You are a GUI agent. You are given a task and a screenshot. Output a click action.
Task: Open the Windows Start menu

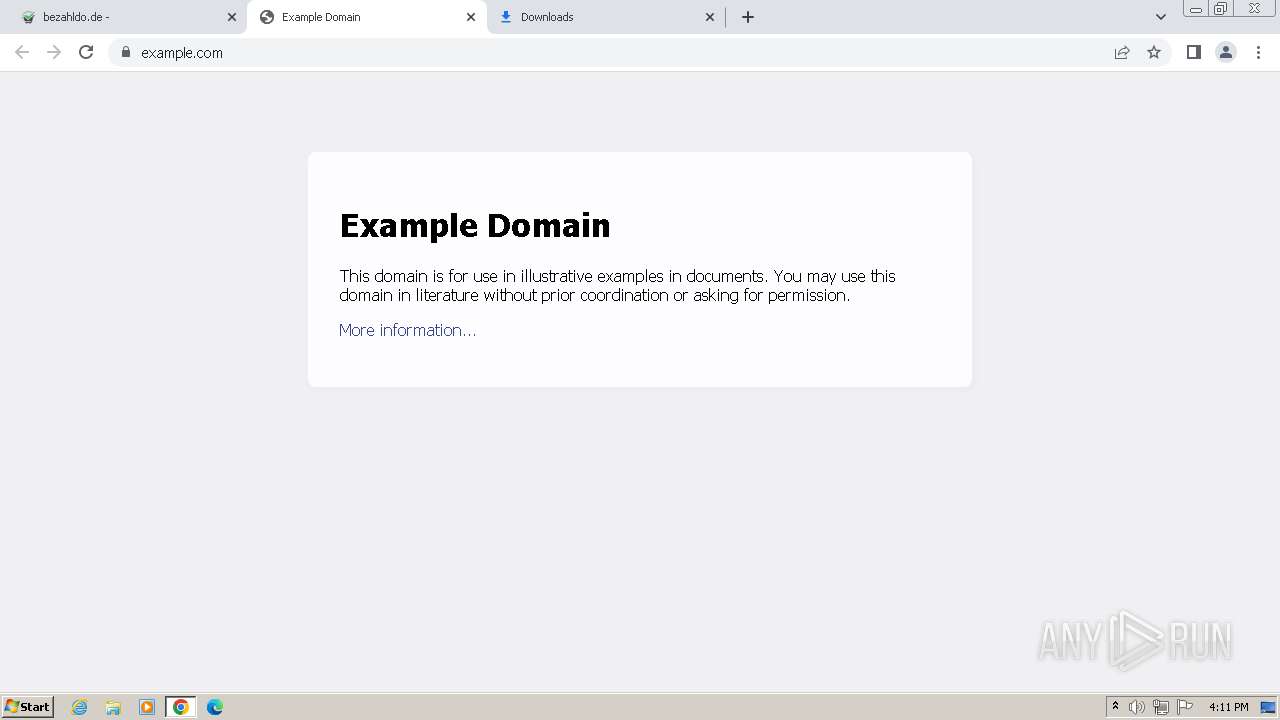28,707
